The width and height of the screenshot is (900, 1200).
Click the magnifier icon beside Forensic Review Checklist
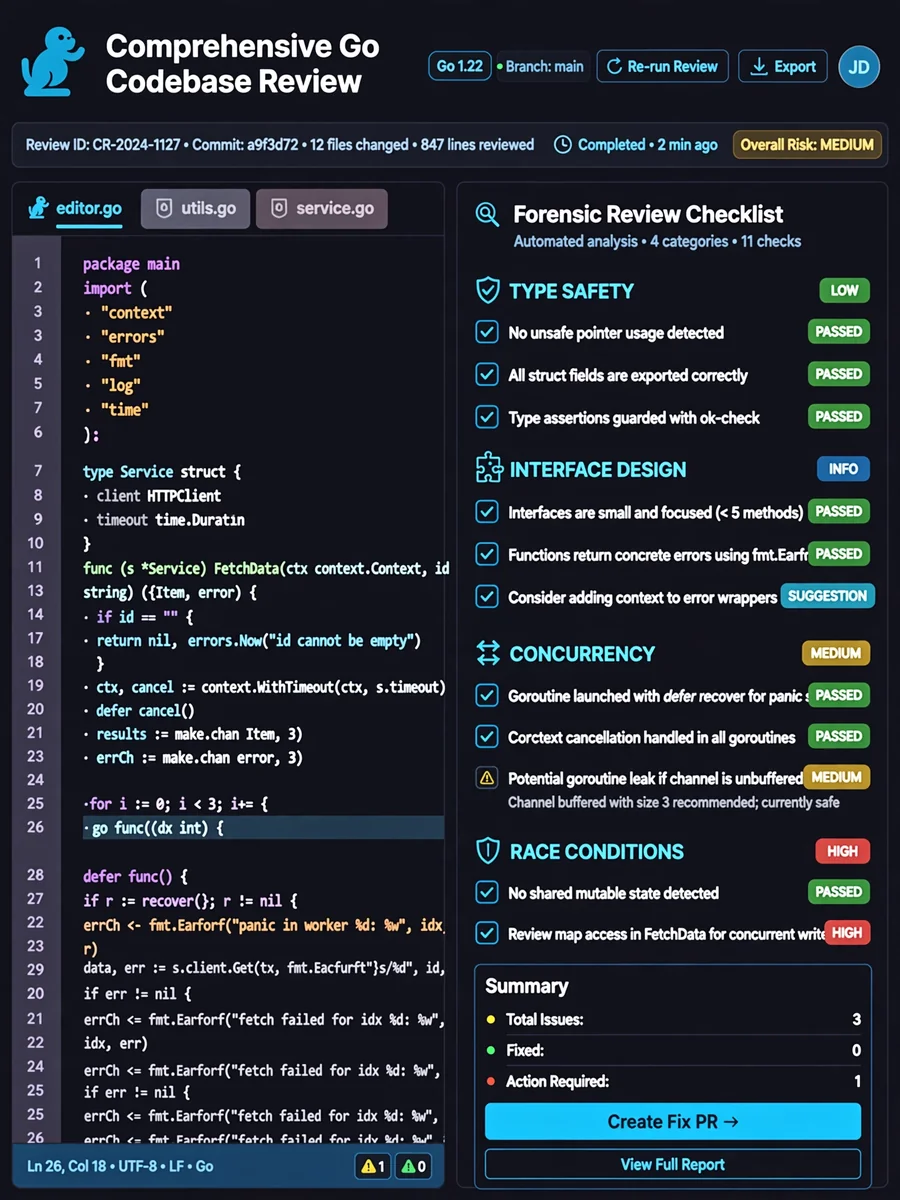(x=487, y=214)
